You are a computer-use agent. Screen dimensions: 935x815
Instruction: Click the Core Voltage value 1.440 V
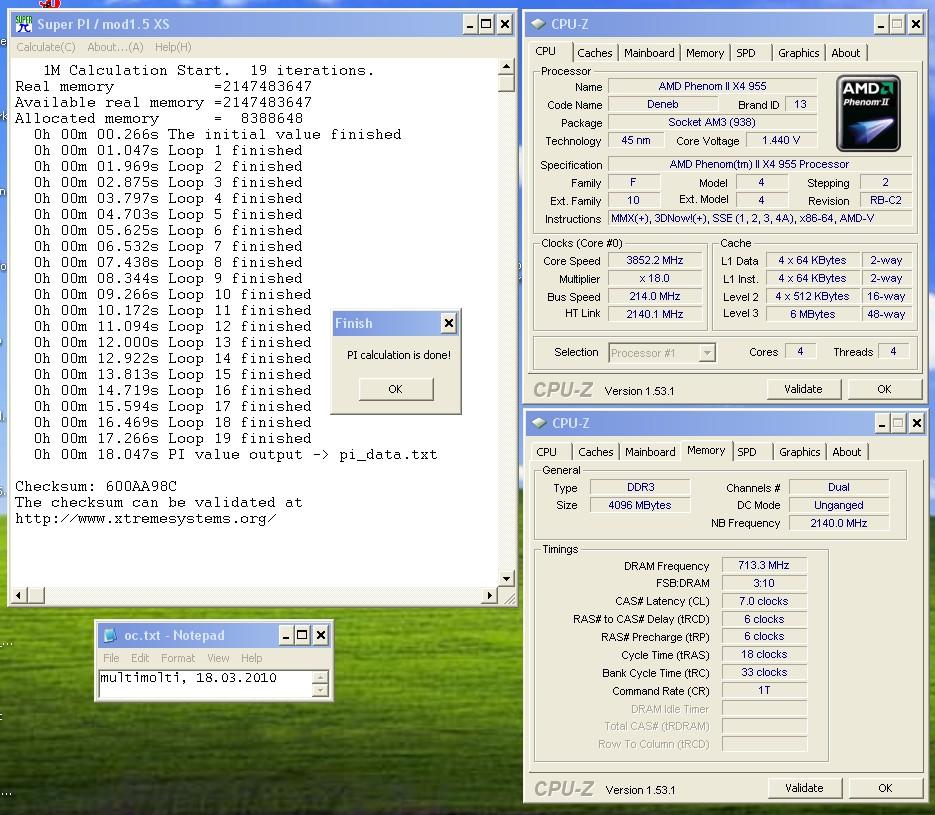pyautogui.click(x=781, y=141)
